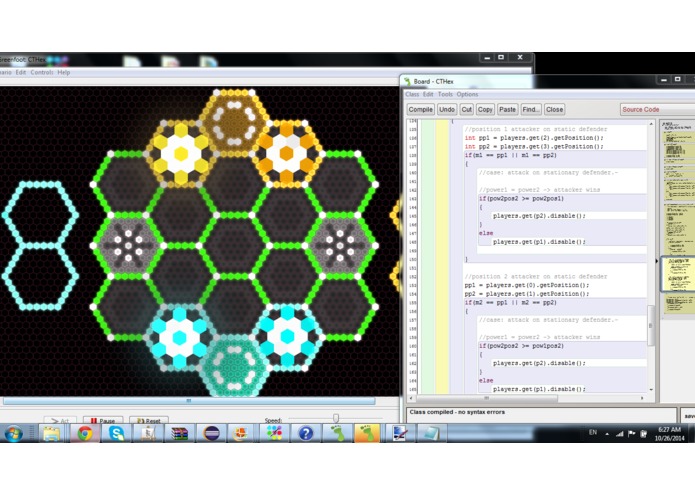Open the Help menu in Greenfoot window
The image size is (695, 494).
(x=63, y=72)
